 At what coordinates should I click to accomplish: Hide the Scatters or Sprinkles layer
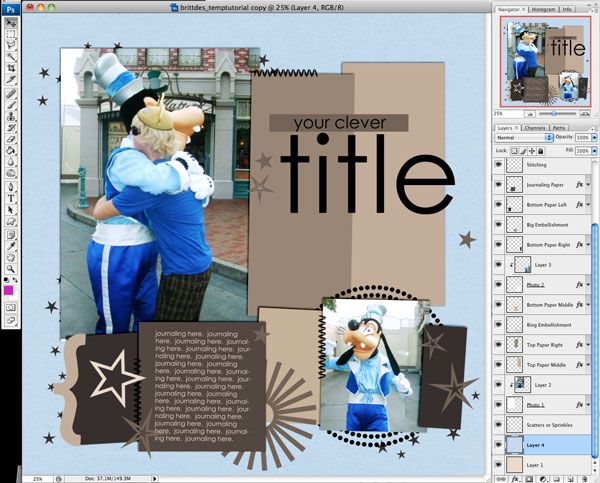pyautogui.click(x=498, y=425)
